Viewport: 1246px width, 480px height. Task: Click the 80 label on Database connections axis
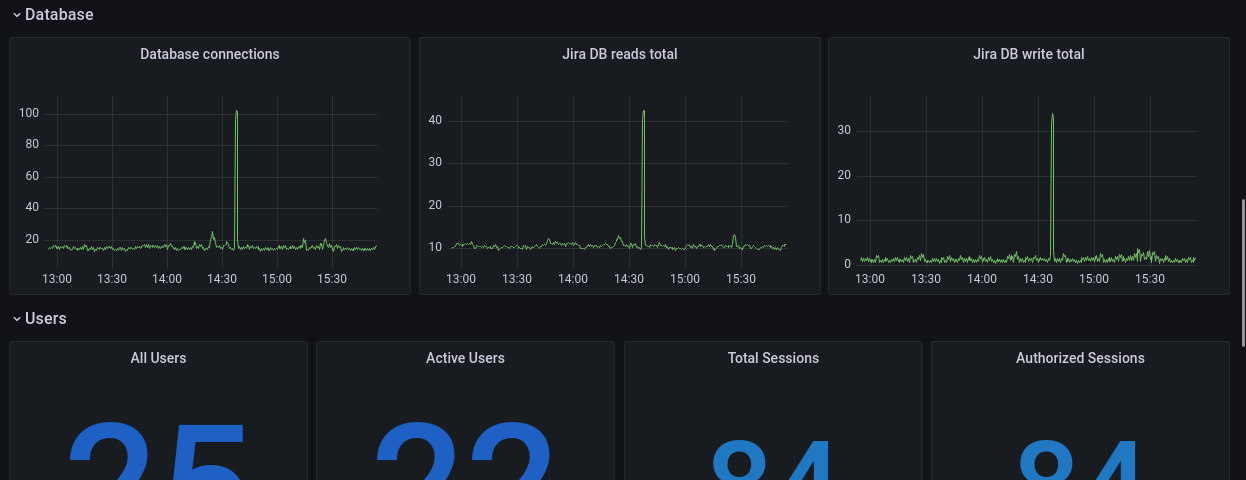tap(32, 144)
